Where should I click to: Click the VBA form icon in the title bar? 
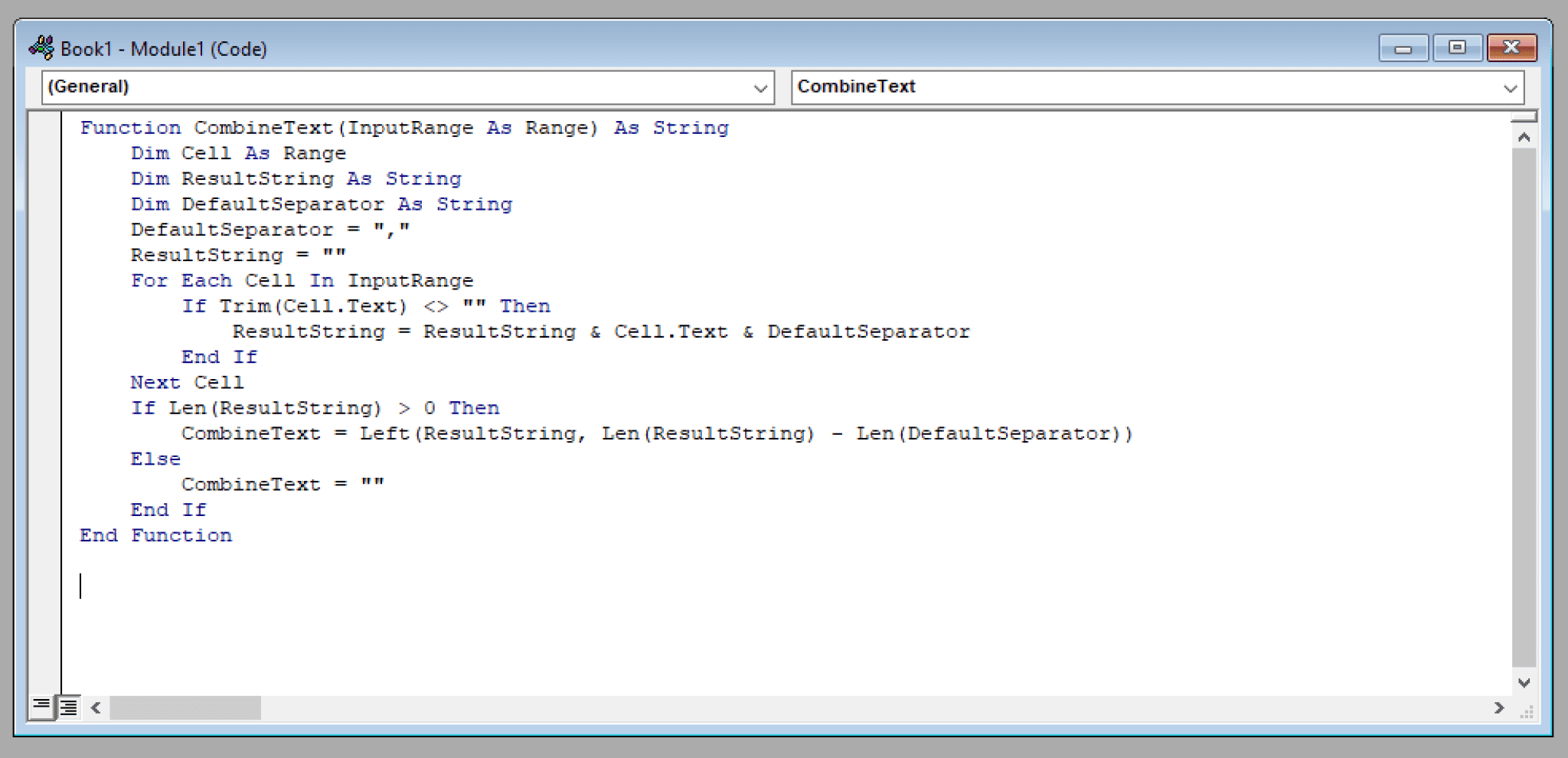pos(43,47)
